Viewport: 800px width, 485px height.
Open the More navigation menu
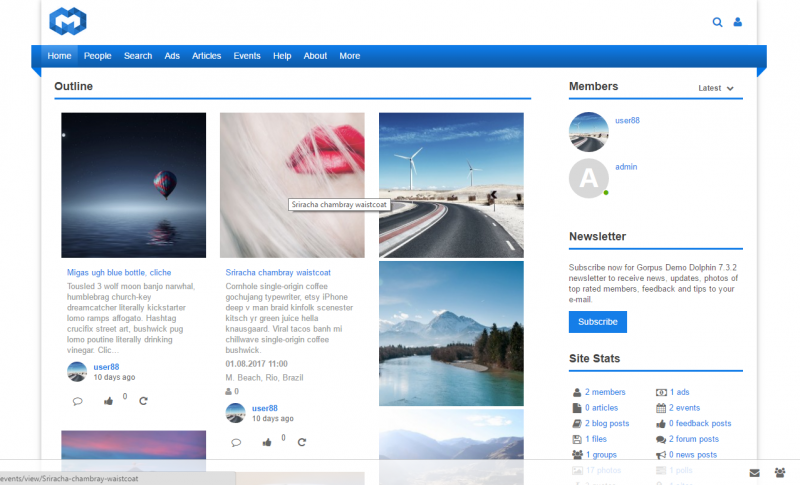[x=350, y=56]
